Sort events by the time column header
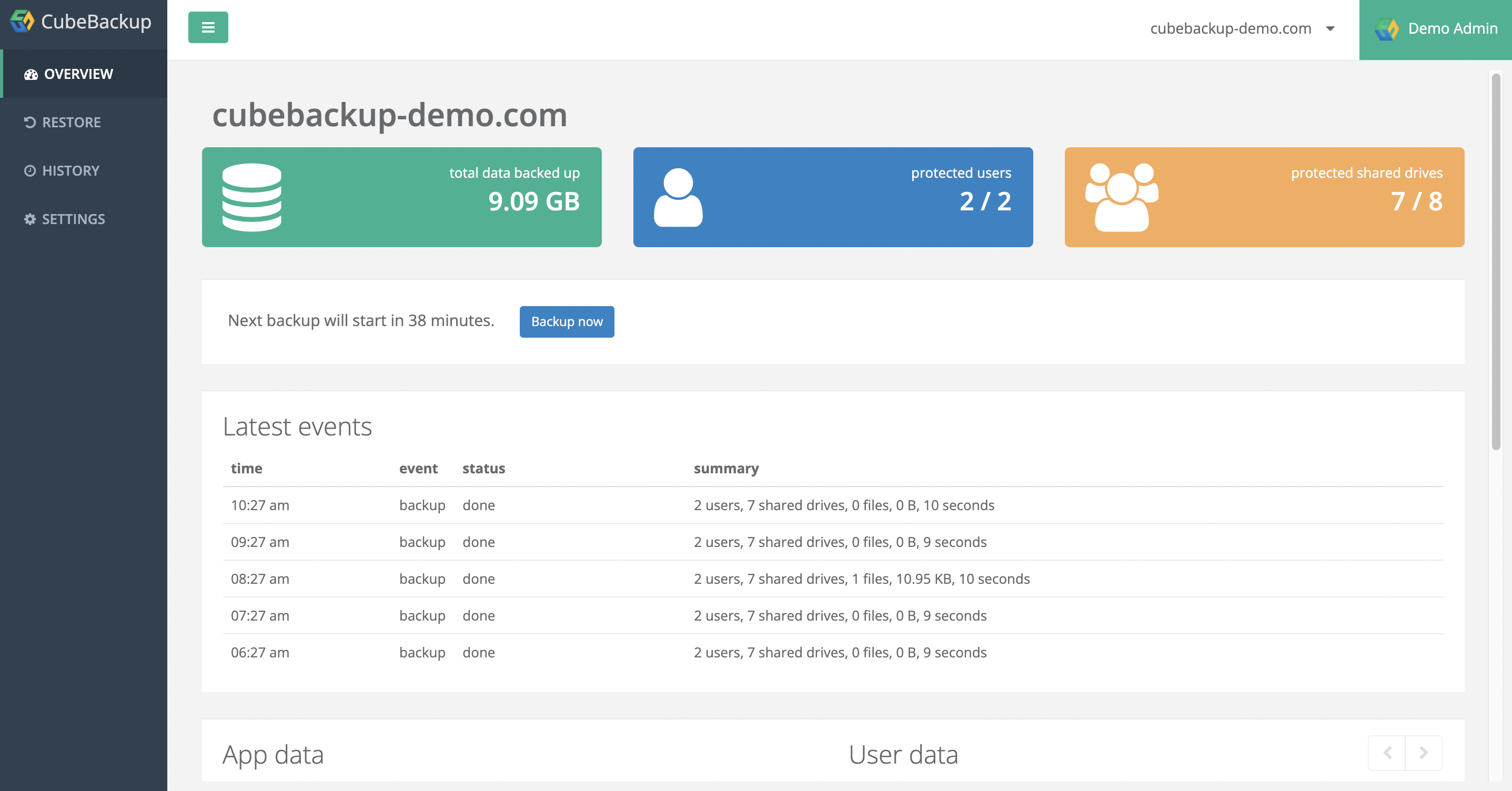 coord(247,468)
